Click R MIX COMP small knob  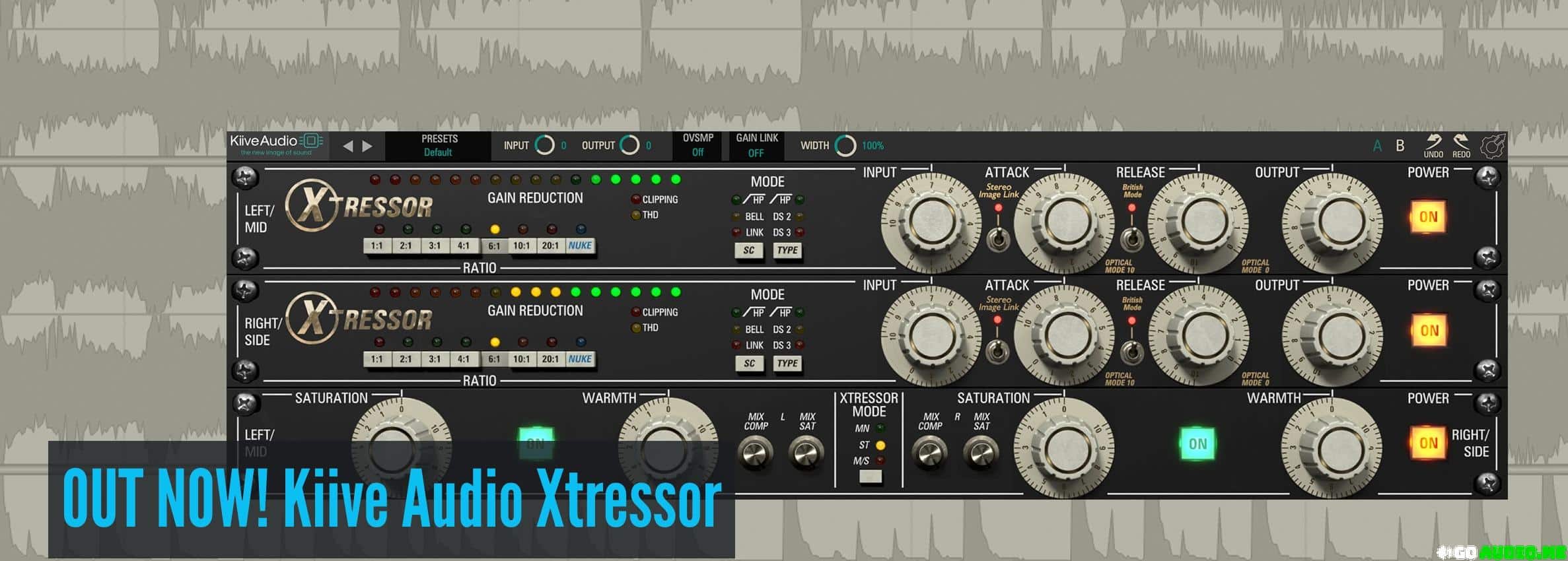click(x=929, y=453)
